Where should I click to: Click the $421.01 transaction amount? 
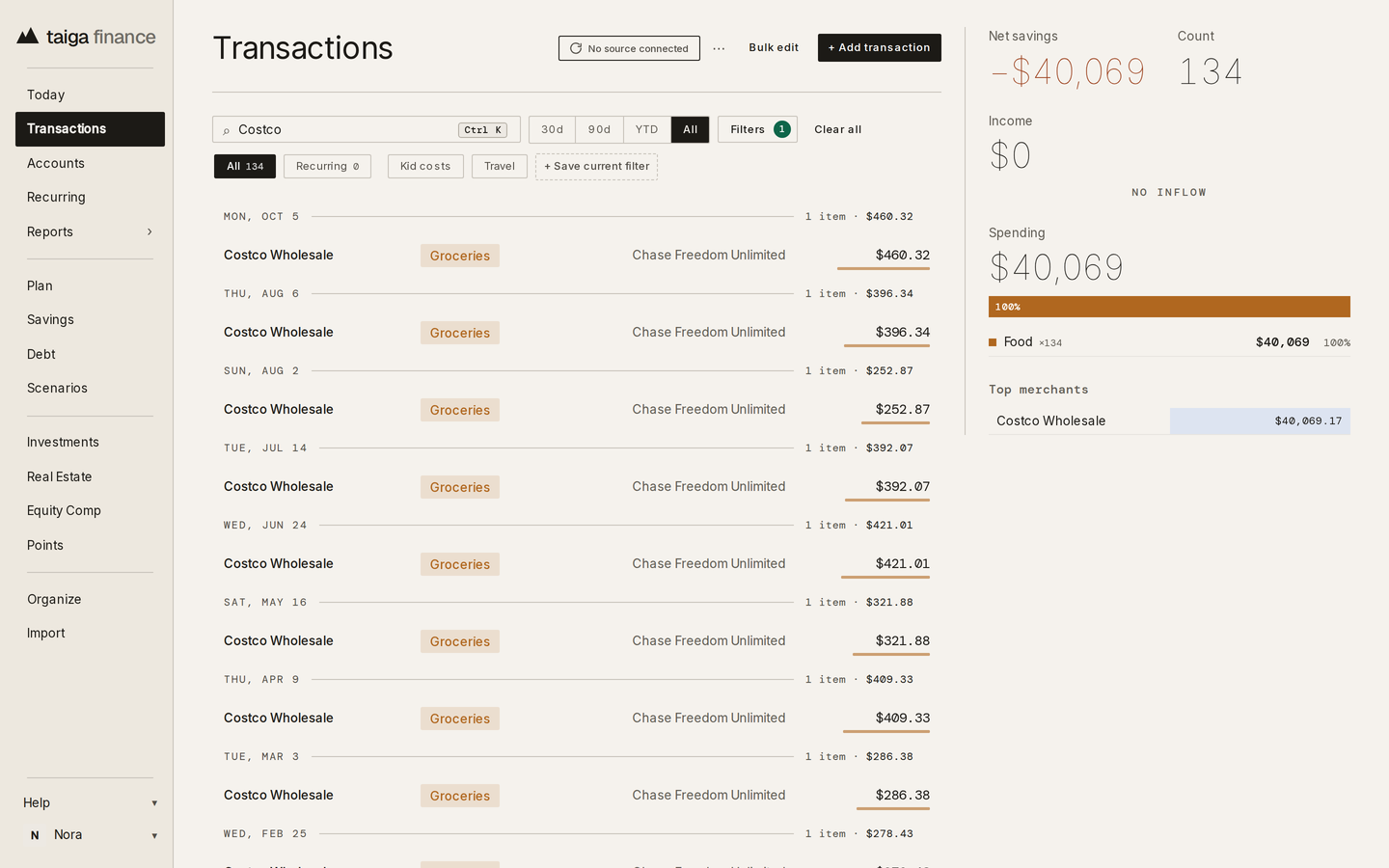tap(903, 563)
